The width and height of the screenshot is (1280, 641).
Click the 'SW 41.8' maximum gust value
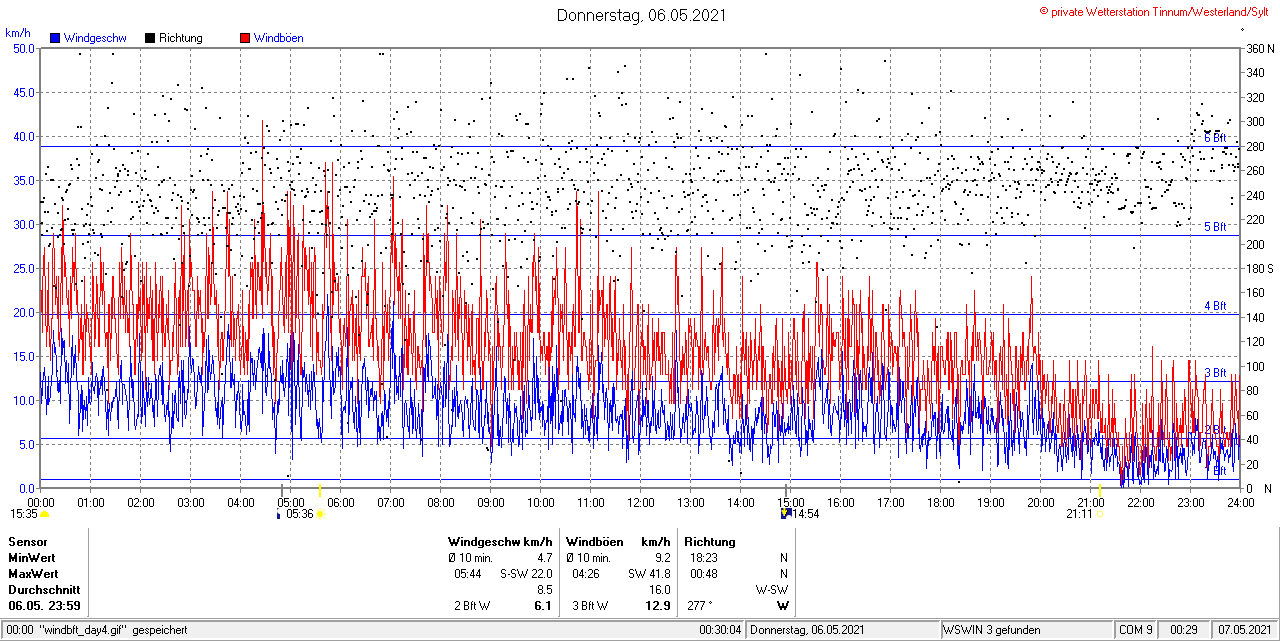click(x=650, y=573)
